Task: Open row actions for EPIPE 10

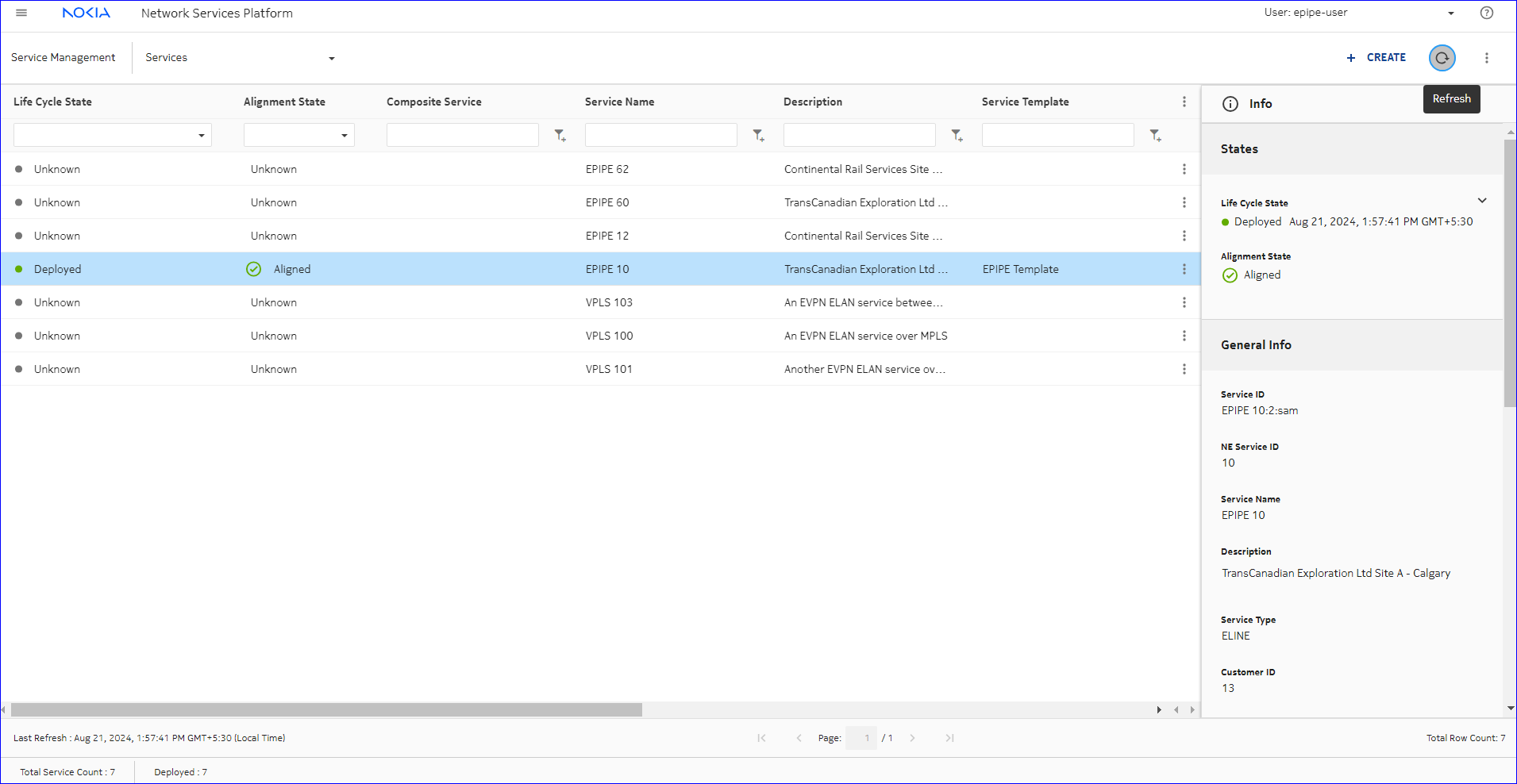Action: (1184, 269)
